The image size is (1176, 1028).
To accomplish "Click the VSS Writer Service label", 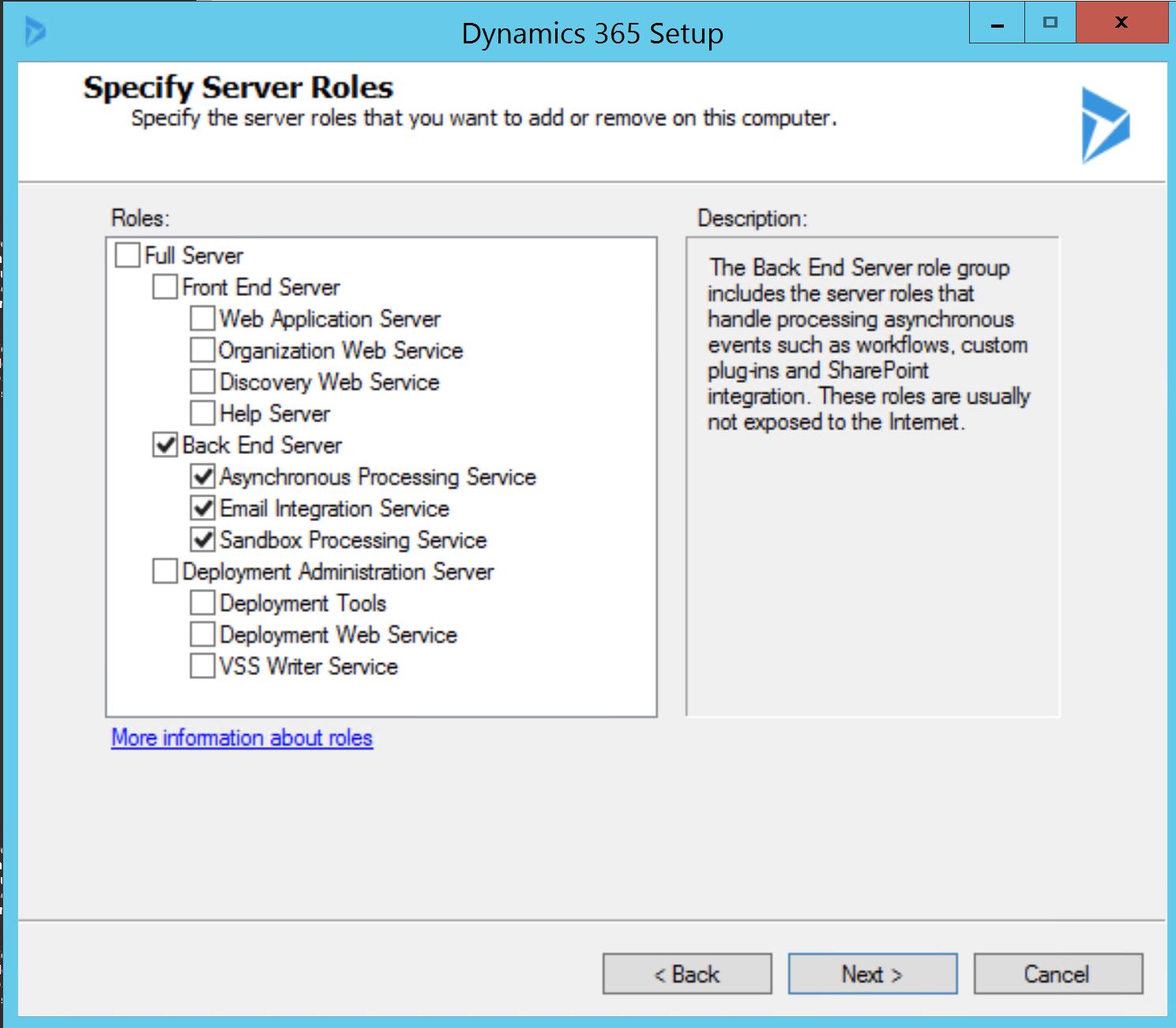I will [x=309, y=666].
